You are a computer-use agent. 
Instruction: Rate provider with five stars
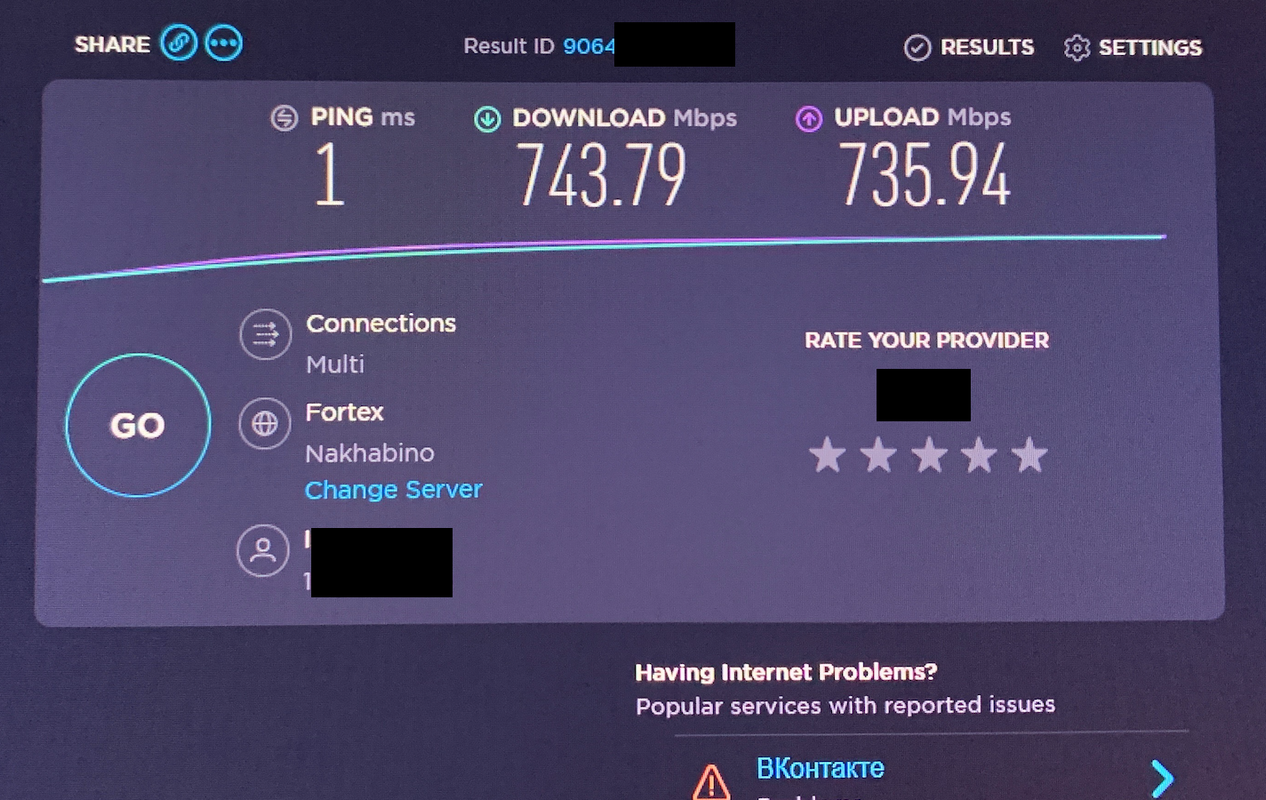click(x=1029, y=456)
